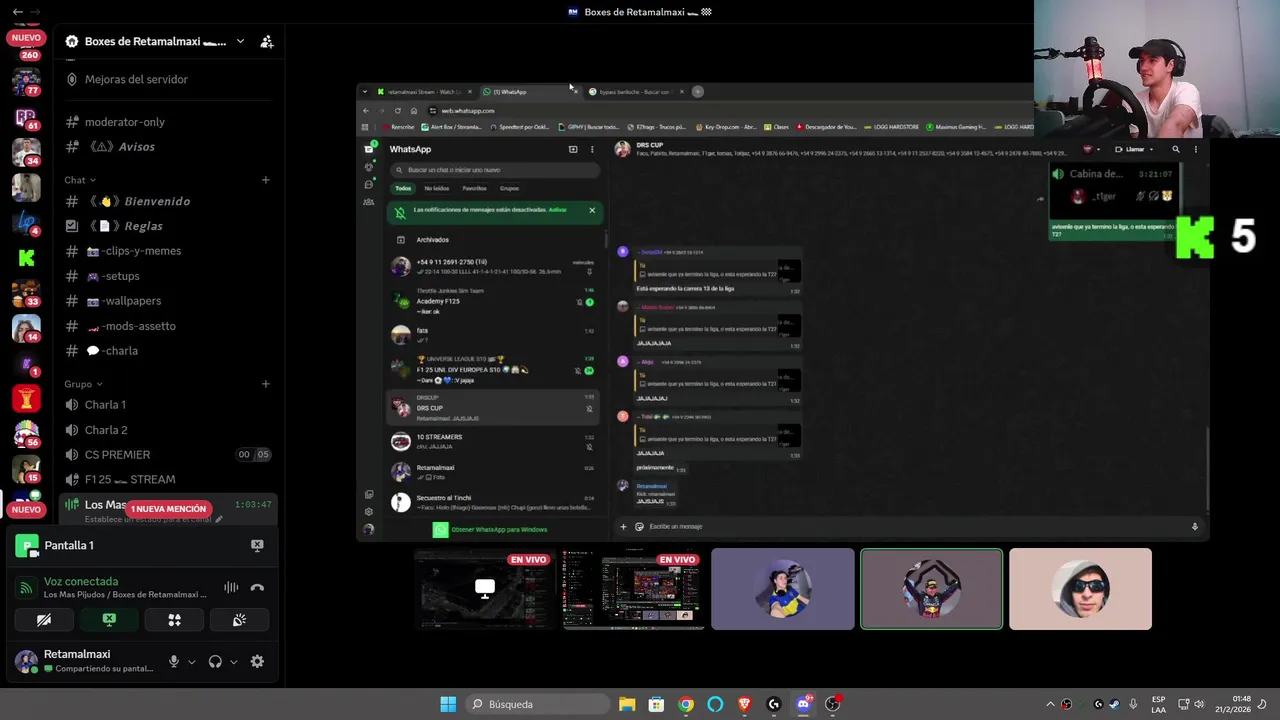Open the charla text channel
Image resolution: width=1280 pixels, height=720 pixels.
coord(167,351)
